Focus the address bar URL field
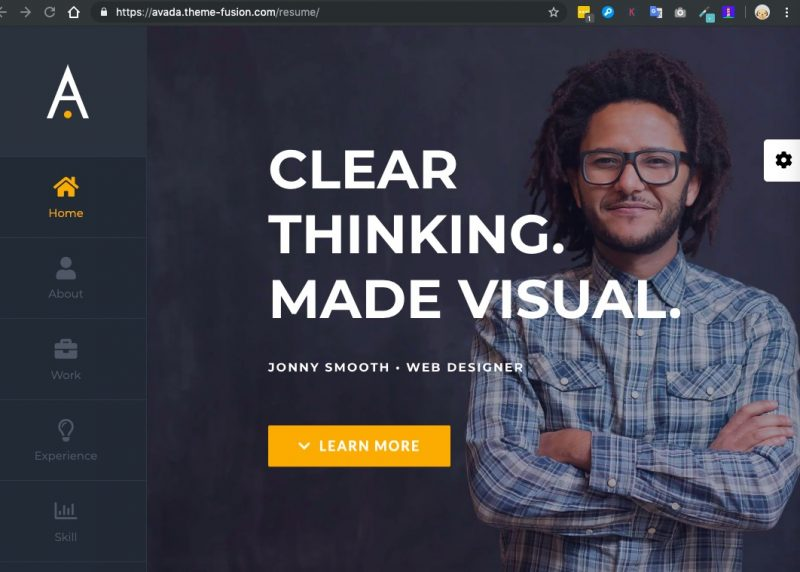The width and height of the screenshot is (800, 572). 327,12
